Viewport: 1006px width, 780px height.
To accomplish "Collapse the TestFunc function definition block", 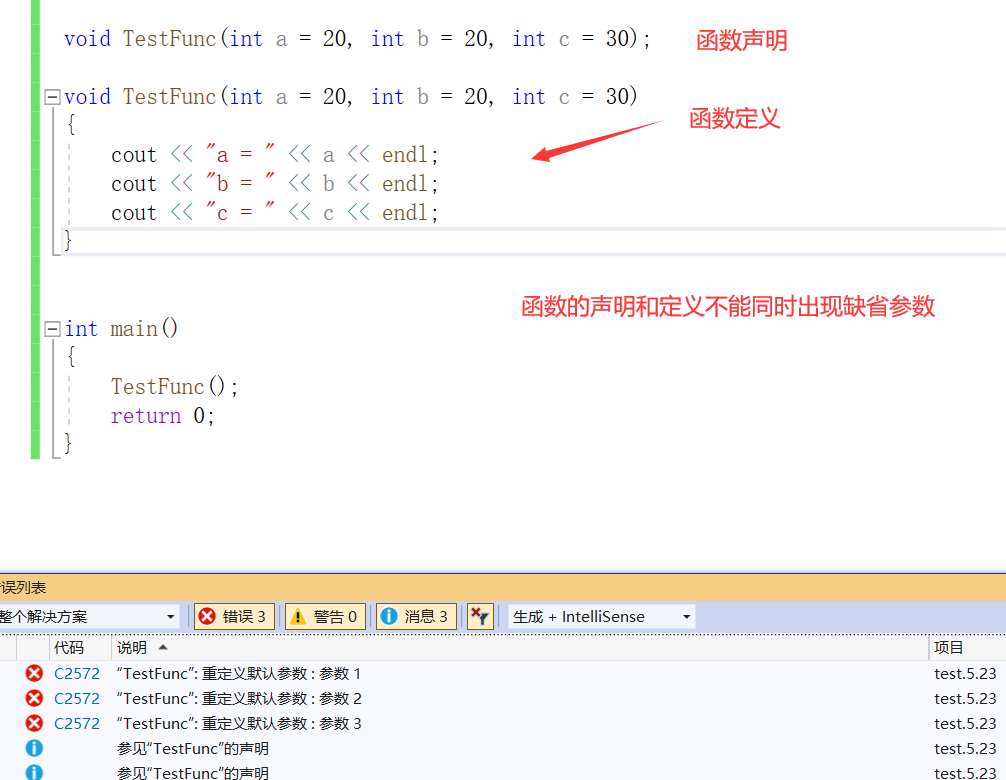I will point(52,98).
